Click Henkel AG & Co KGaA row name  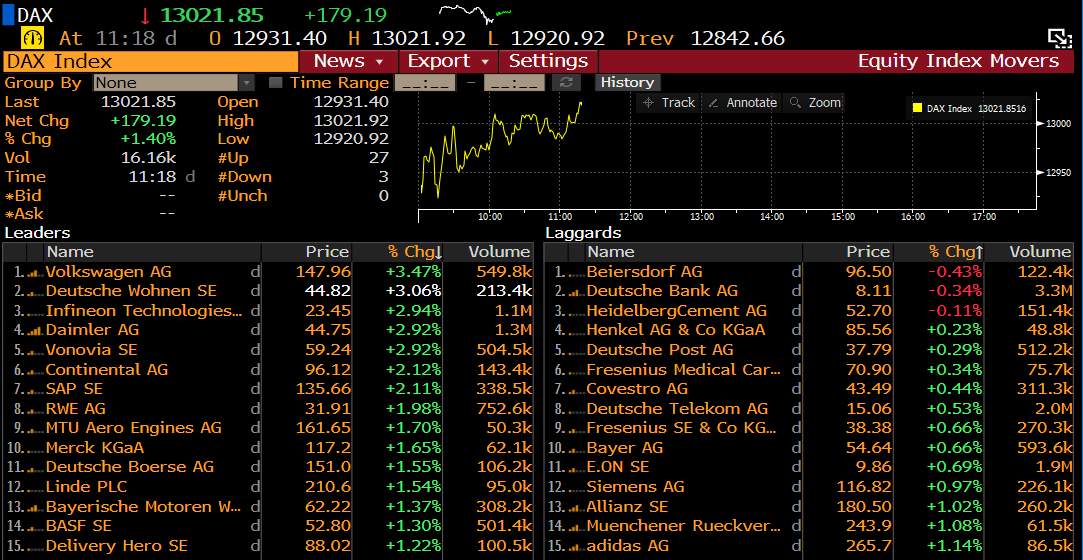(675, 331)
